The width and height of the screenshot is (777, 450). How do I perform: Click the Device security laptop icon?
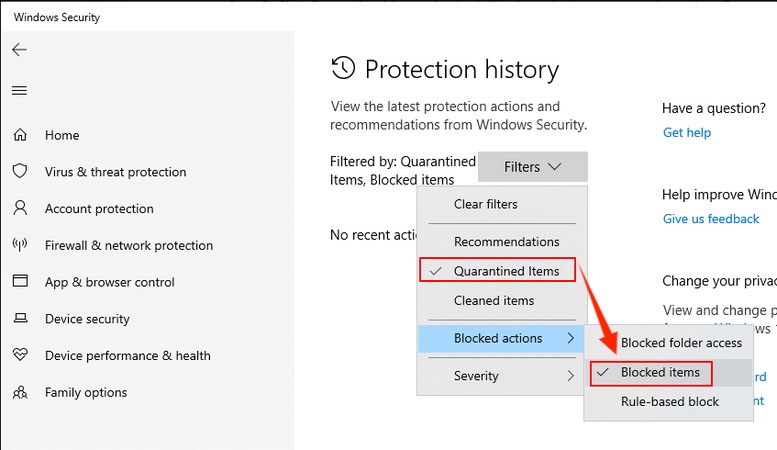pyautogui.click(x=20, y=319)
